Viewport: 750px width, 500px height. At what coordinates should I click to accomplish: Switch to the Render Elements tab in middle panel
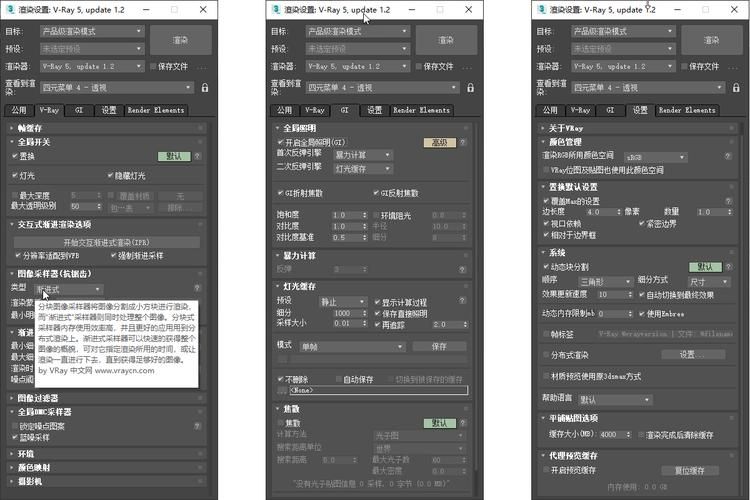pos(421,110)
